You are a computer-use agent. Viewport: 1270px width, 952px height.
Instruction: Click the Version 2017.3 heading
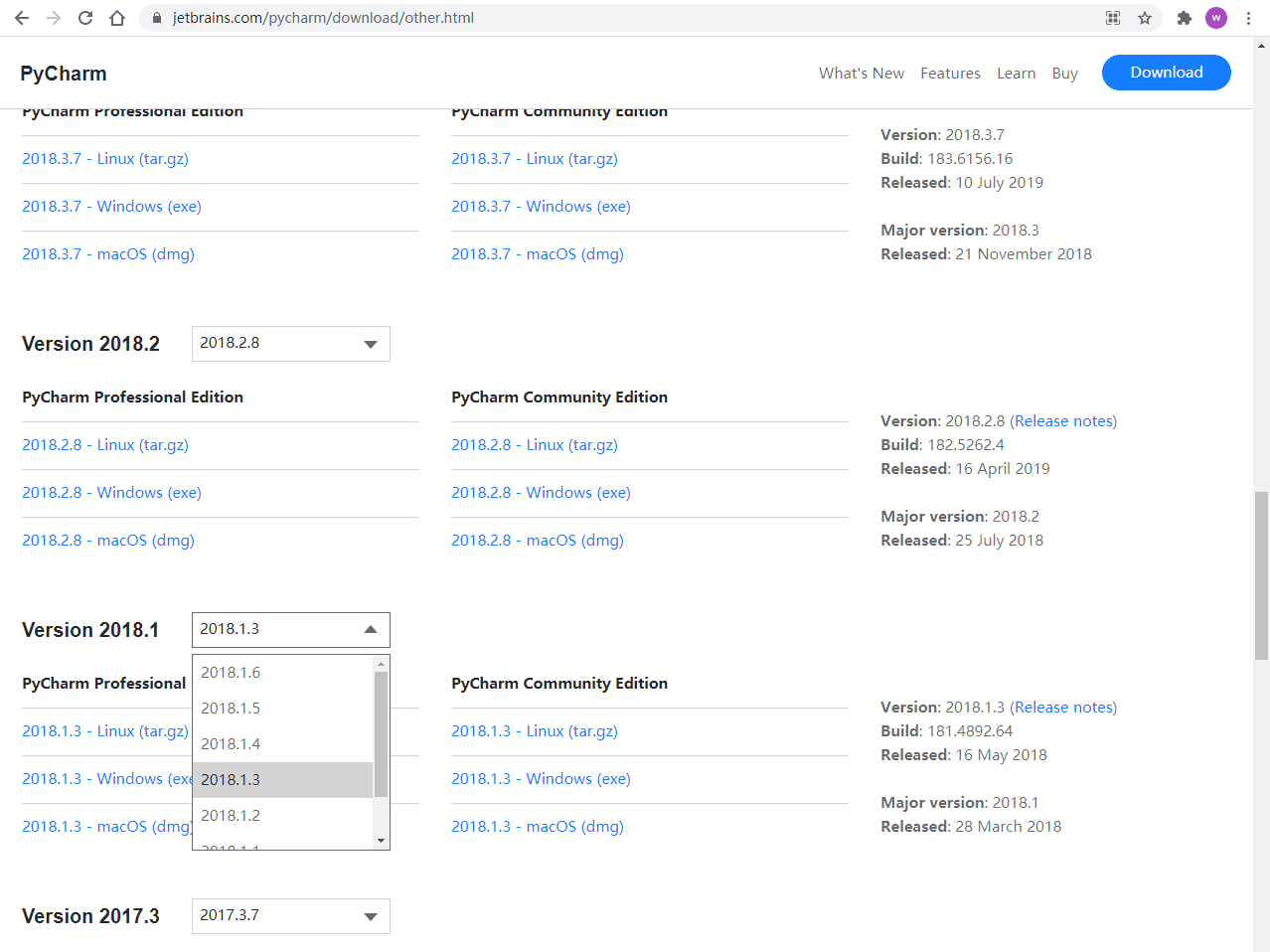pos(90,916)
